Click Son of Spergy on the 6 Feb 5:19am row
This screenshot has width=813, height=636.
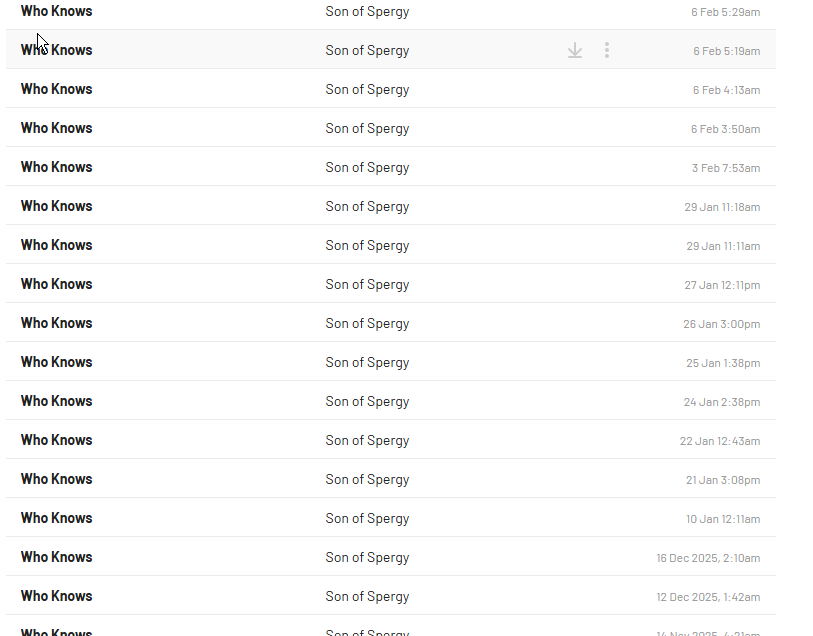click(367, 51)
